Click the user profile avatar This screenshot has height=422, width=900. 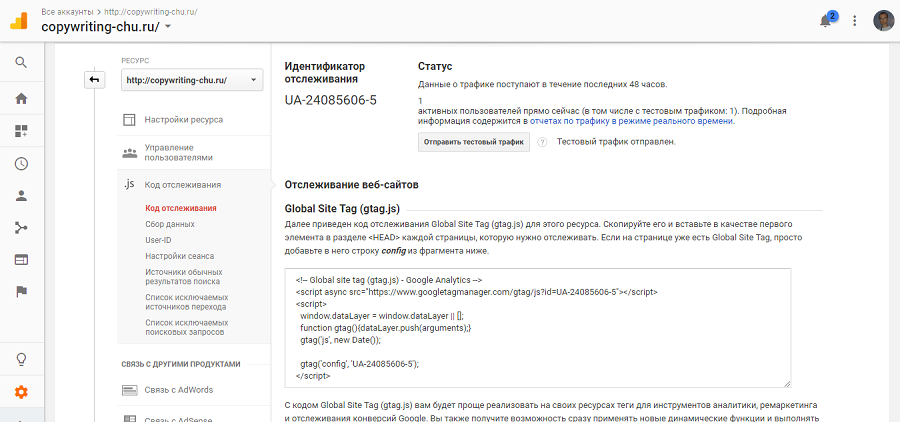tap(883, 20)
